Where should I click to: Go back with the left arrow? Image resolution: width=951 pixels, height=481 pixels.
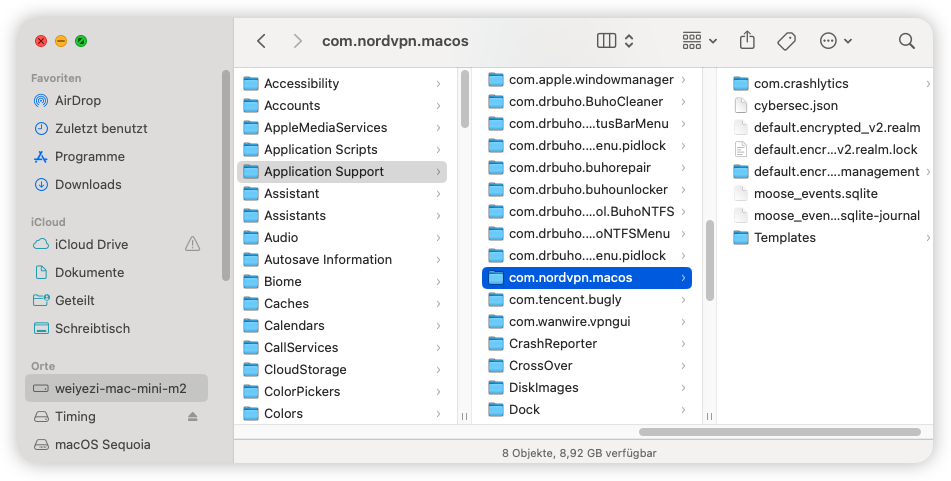click(x=261, y=41)
